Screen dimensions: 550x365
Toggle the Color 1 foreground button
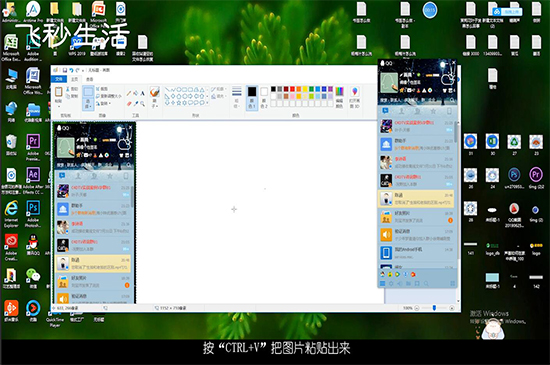tap(252, 97)
